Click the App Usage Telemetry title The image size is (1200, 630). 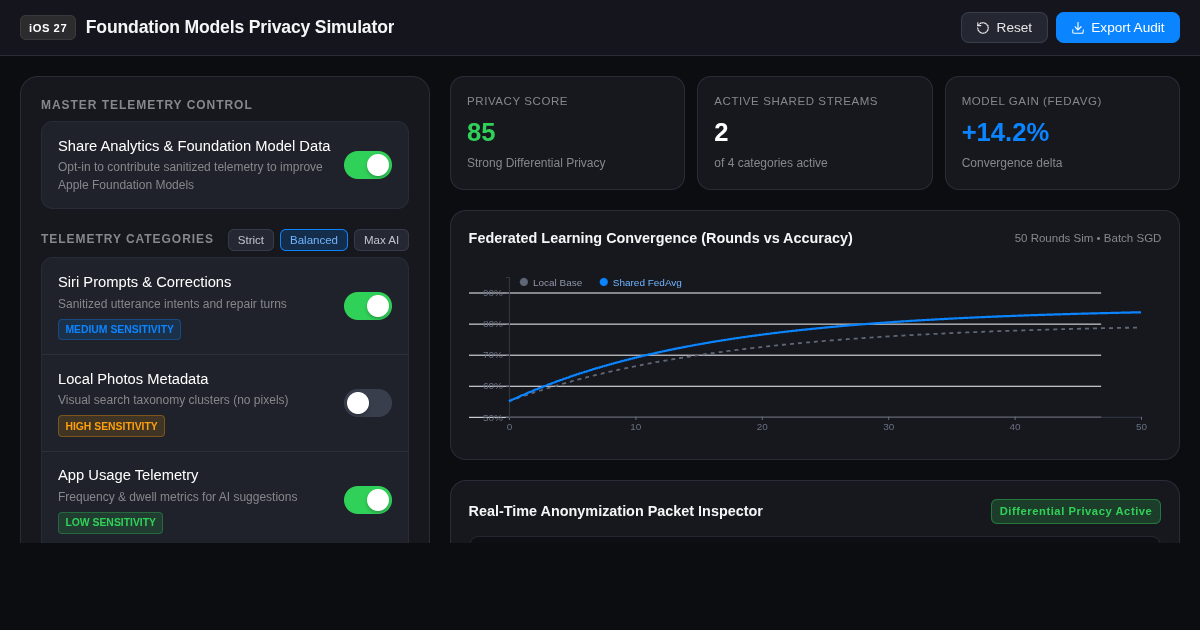(x=128, y=475)
